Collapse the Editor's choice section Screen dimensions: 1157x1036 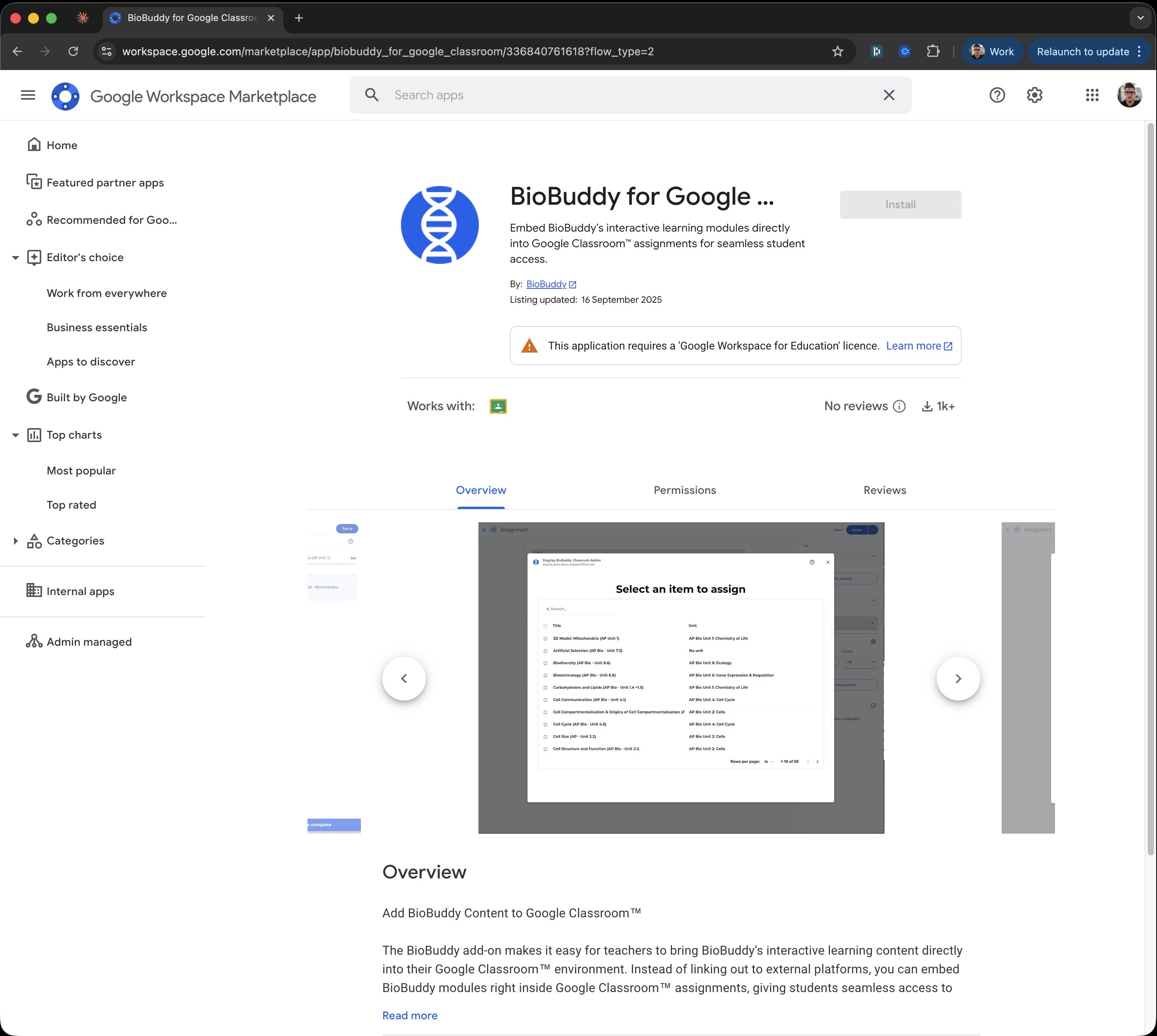[15, 258]
